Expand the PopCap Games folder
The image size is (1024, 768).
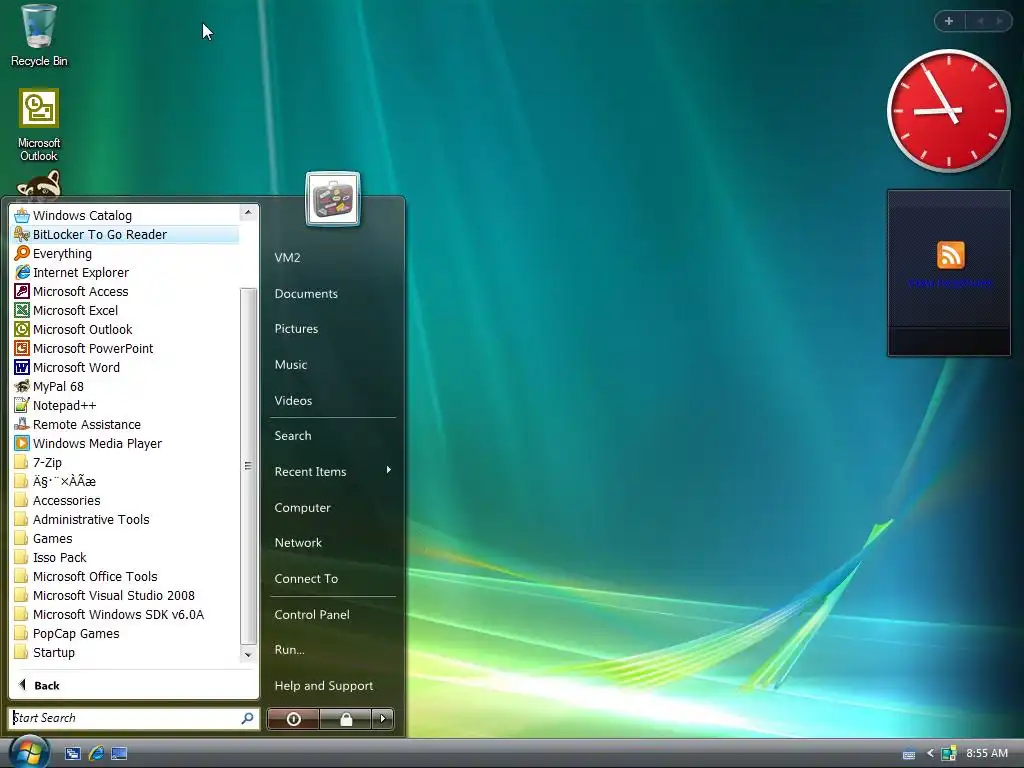pyautogui.click(x=125, y=633)
